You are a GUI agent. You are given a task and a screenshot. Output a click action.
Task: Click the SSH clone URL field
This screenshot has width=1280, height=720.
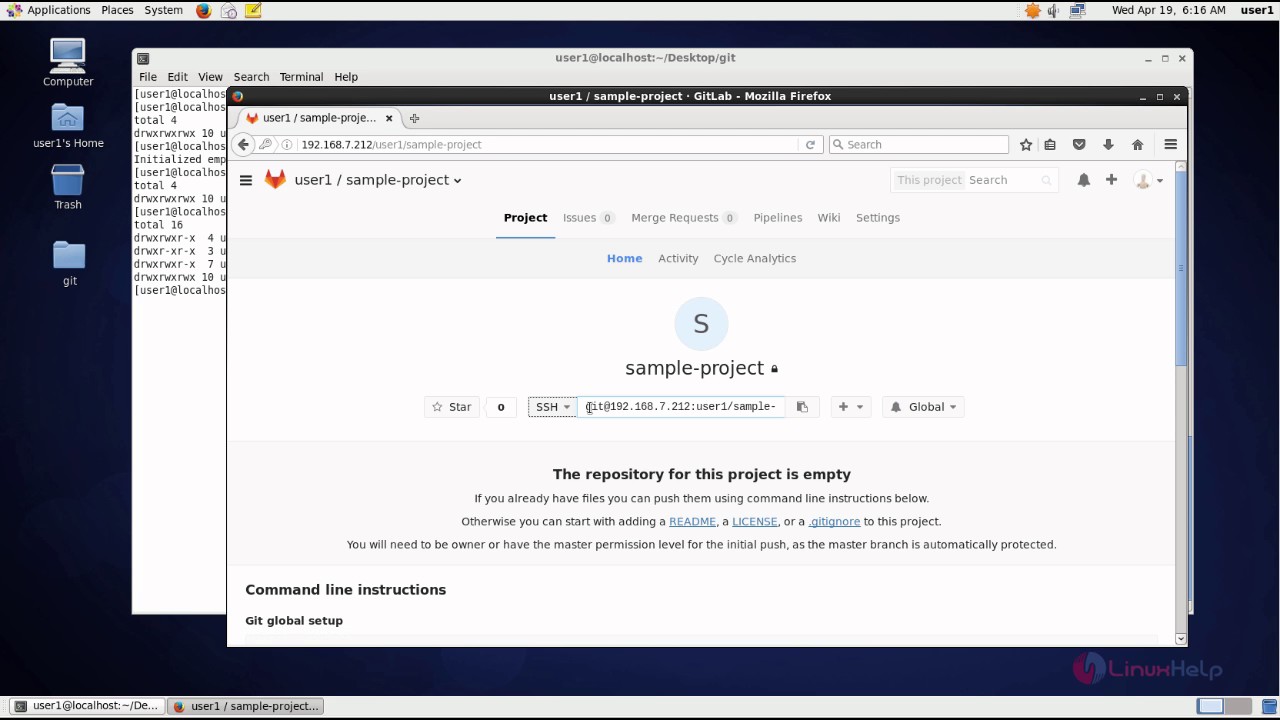pos(681,407)
